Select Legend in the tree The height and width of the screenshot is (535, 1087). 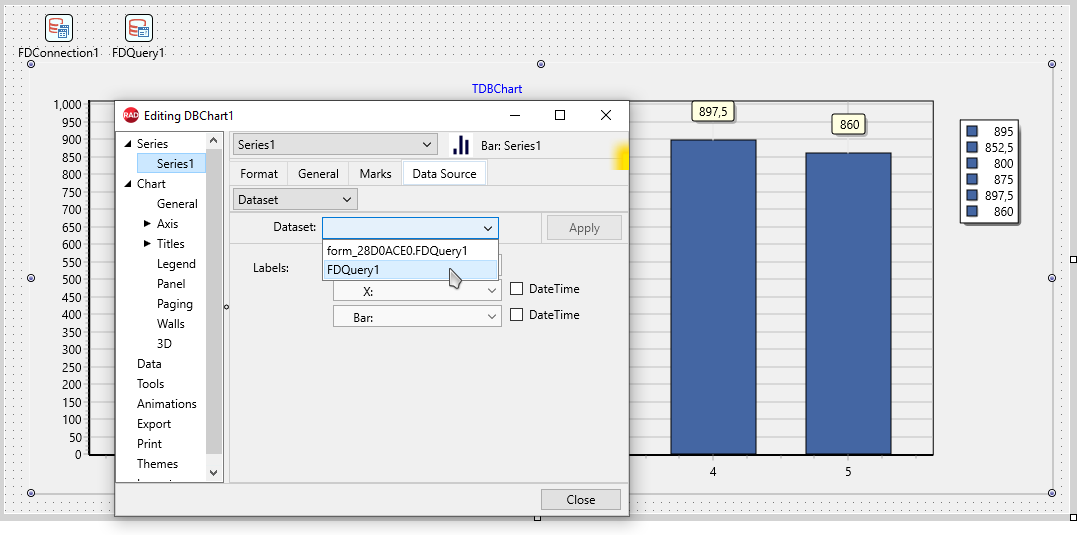[x=176, y=264]
